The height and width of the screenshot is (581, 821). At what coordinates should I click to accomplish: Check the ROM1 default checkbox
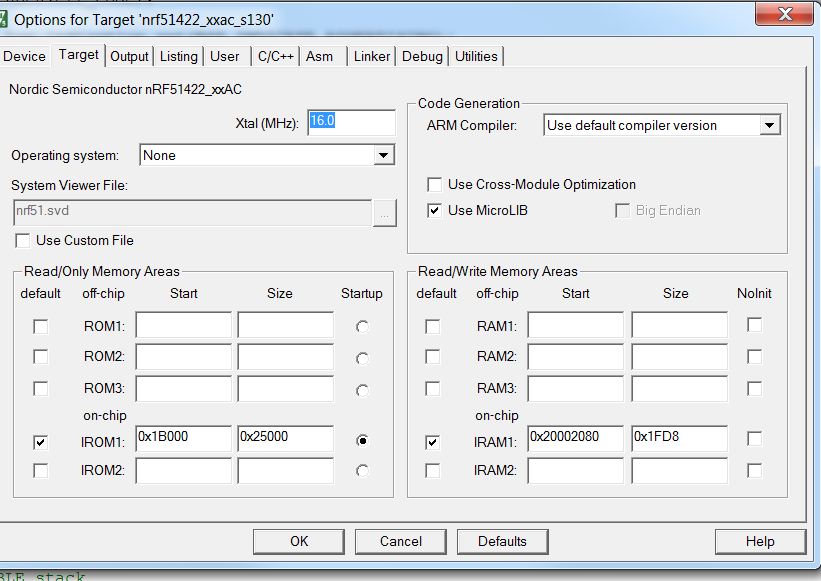[40, 327]
